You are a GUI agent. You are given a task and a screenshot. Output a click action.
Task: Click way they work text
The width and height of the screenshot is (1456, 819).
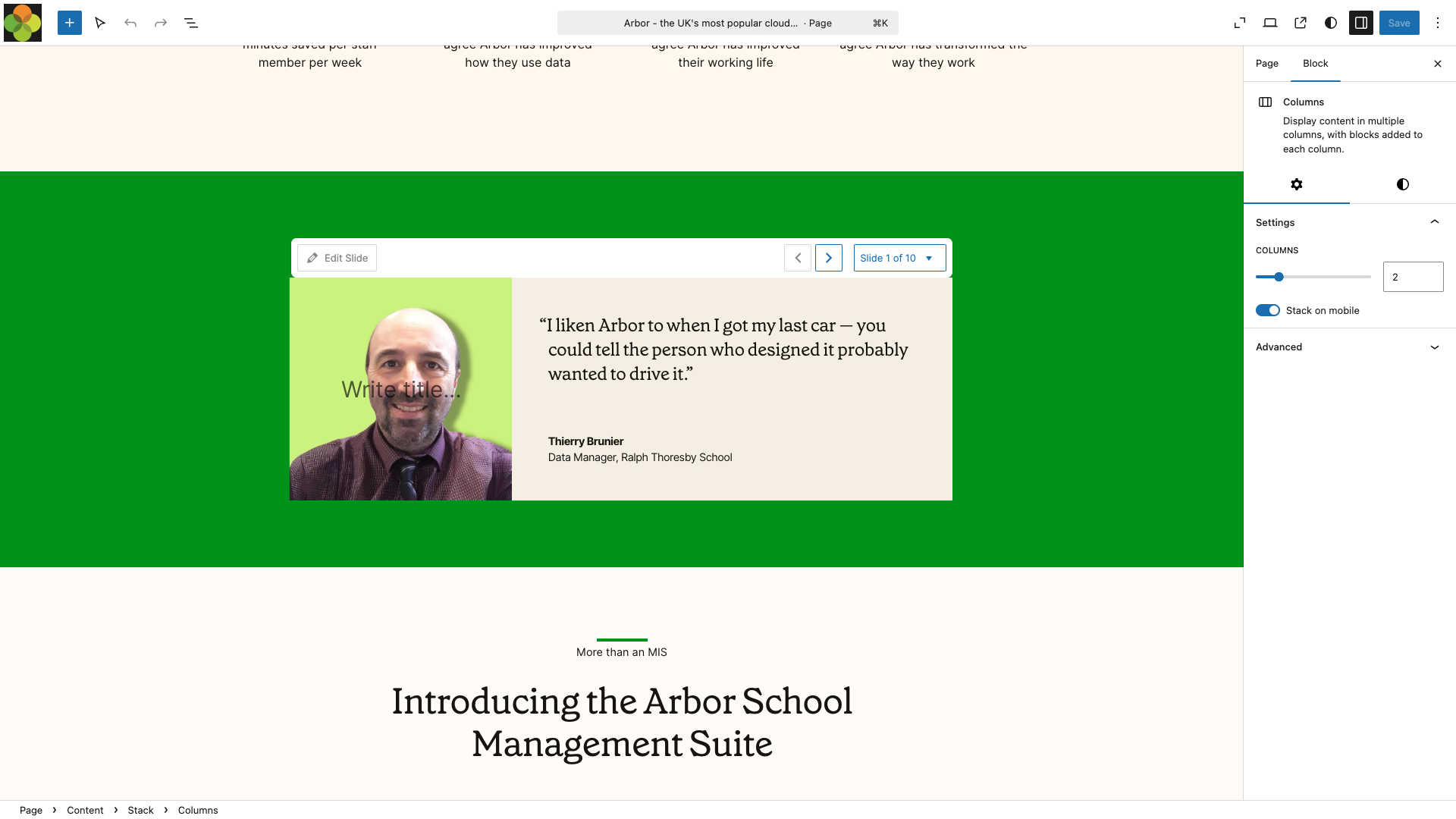(x=934, y=63)
